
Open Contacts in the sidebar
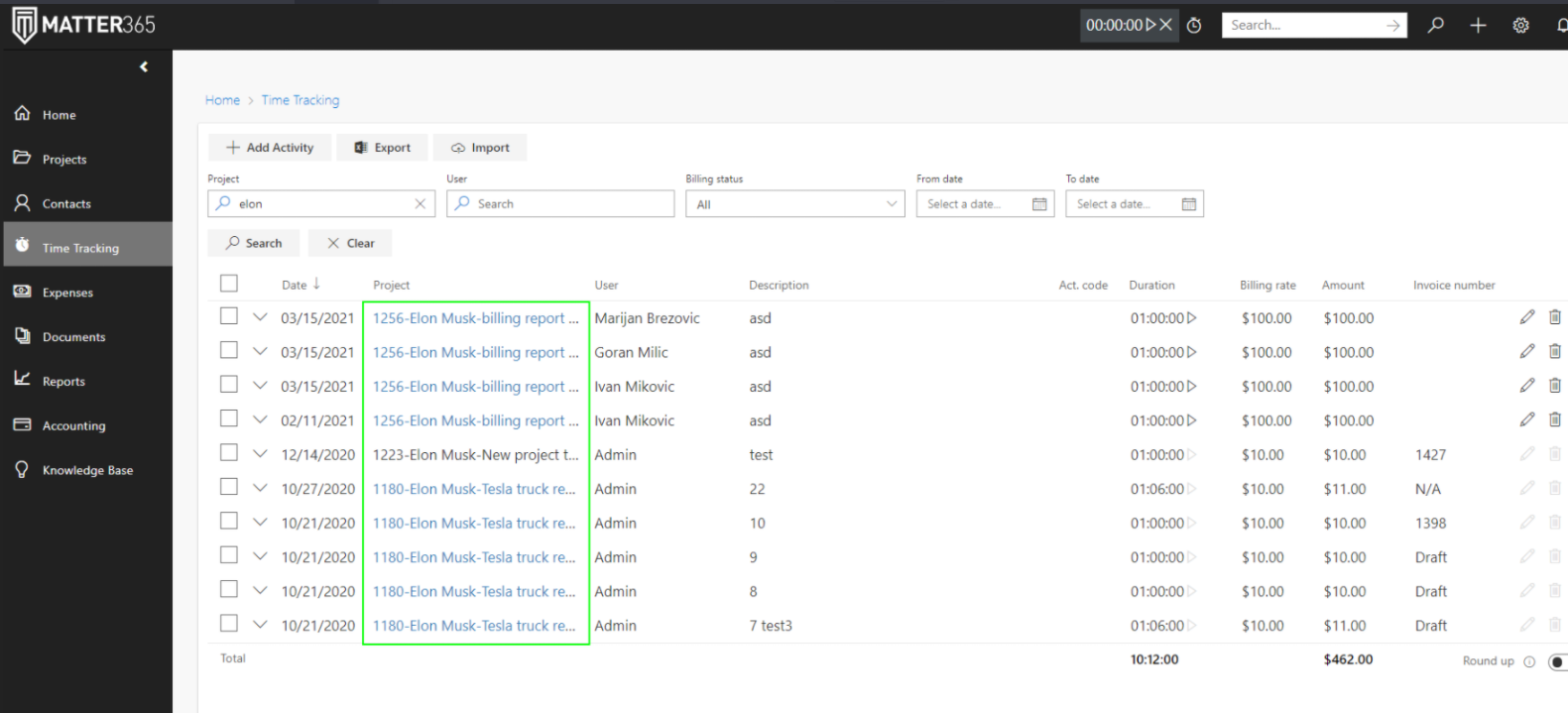pyautogui.click(x=86, y=203)
